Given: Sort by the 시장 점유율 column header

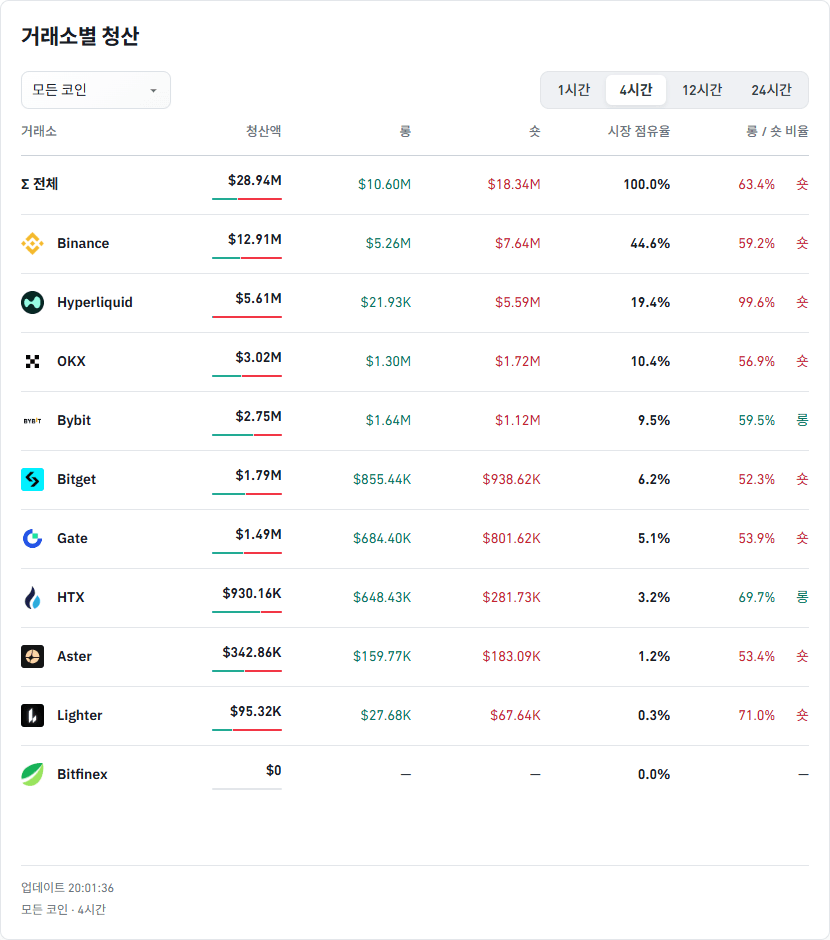Looking at the screenshot, I should coord(639,131).
